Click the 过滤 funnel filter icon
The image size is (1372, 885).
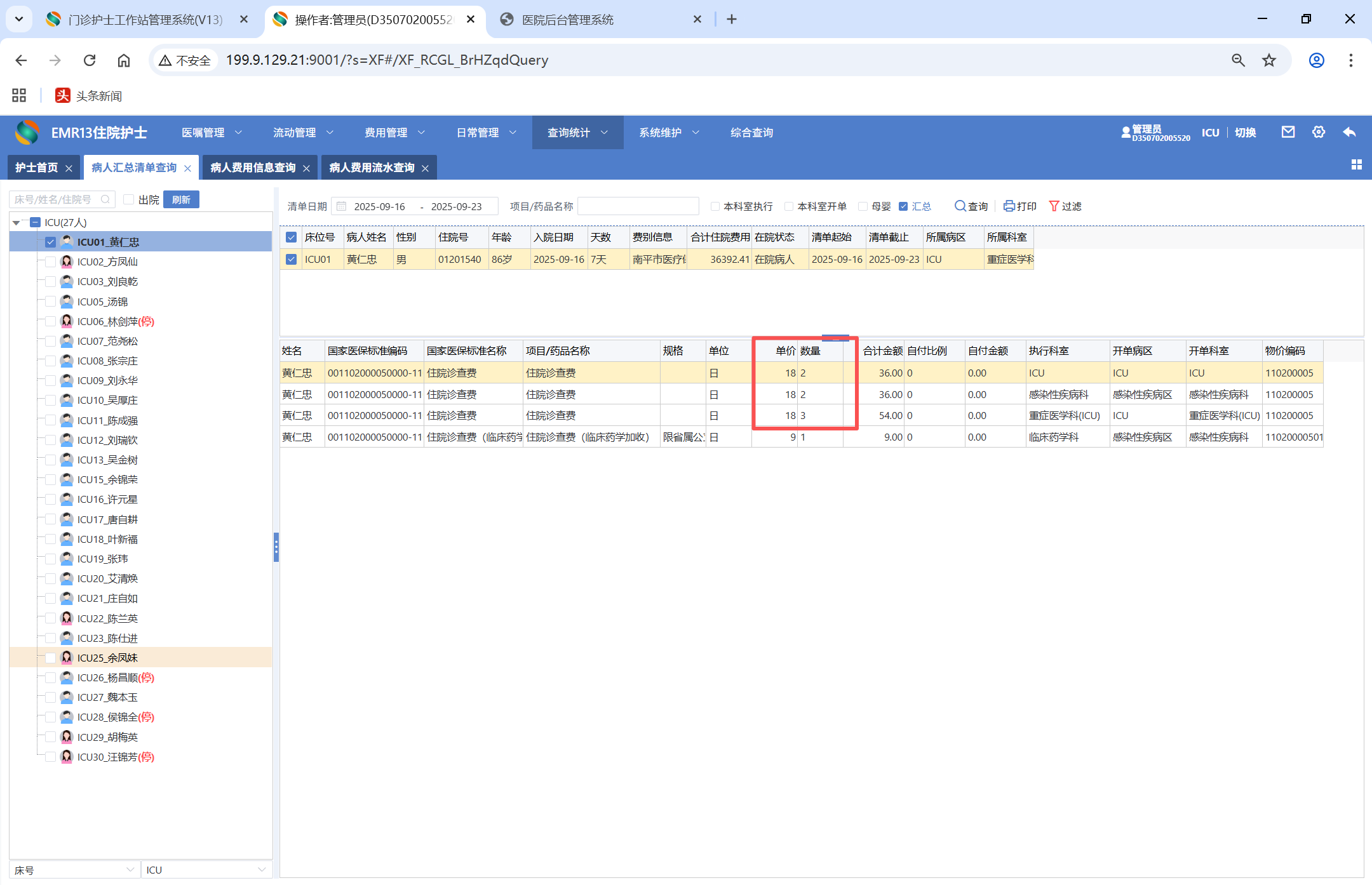tap(1054, 206)
